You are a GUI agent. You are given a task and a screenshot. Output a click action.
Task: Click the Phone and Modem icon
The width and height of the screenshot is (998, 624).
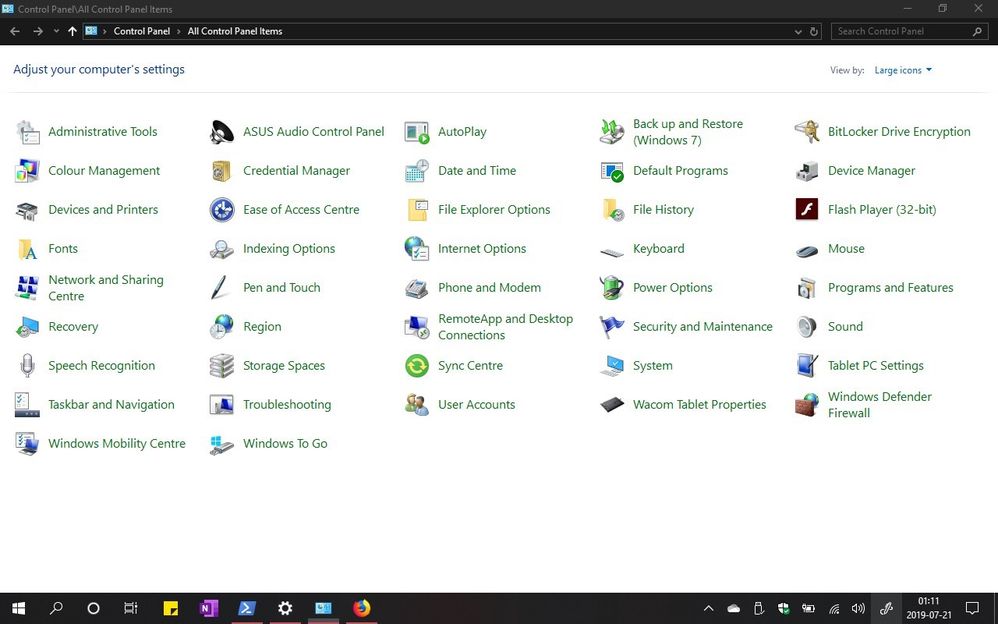pos(417,288)
